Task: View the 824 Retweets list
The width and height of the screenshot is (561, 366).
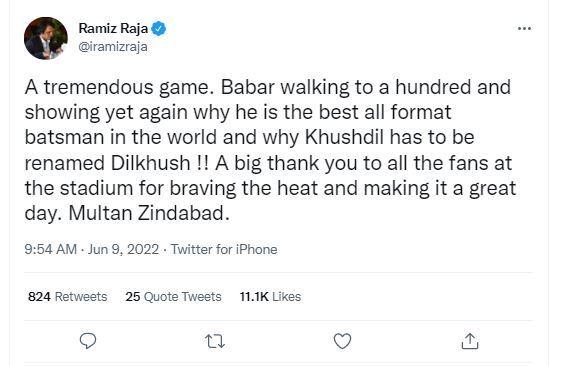Action: coord(68,297)
